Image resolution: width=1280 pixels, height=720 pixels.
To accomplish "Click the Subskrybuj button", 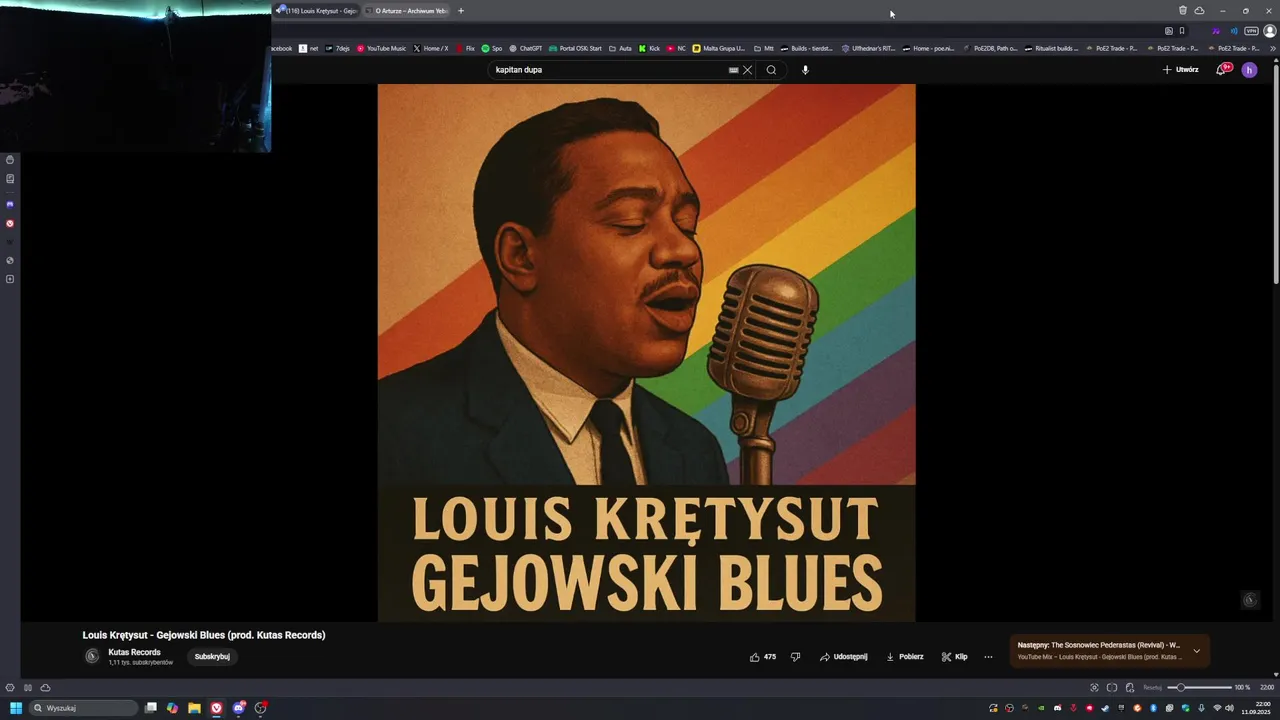I will (212, 657).
